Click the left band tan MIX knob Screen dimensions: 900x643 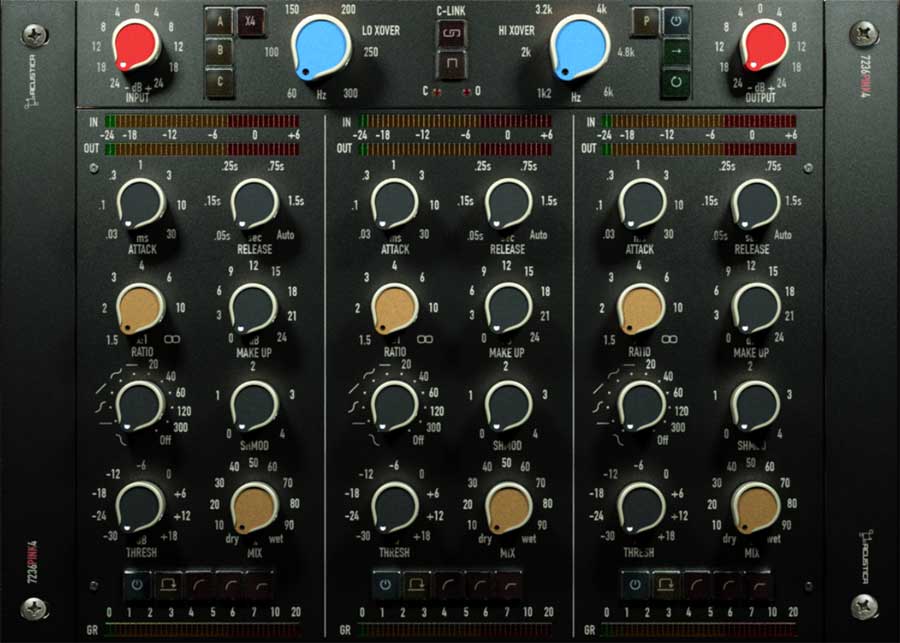(x=254, y=506)
